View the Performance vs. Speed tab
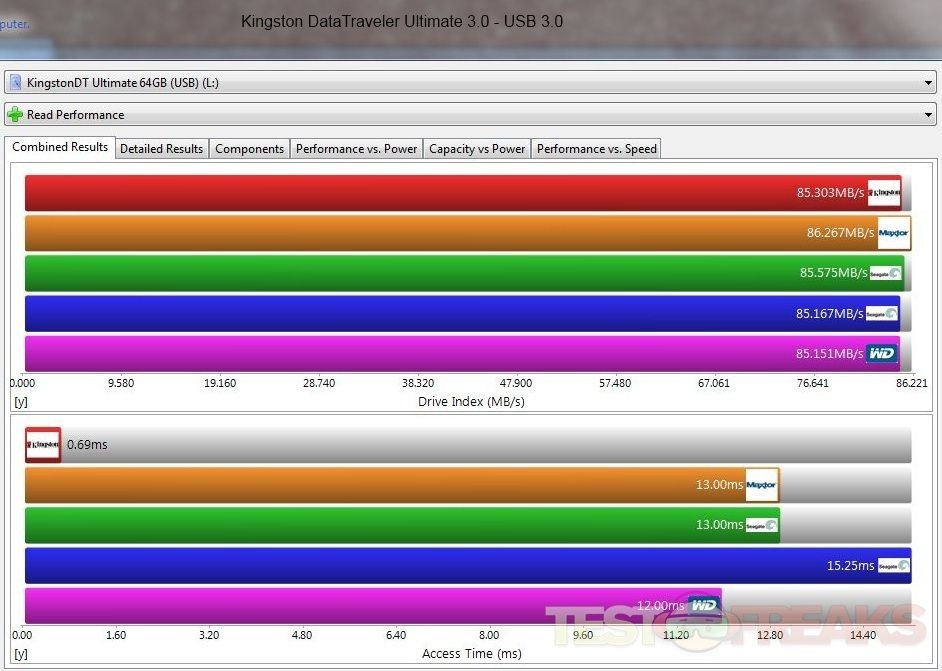Screen dimensions: 942x671 click(x=596, y=149)
